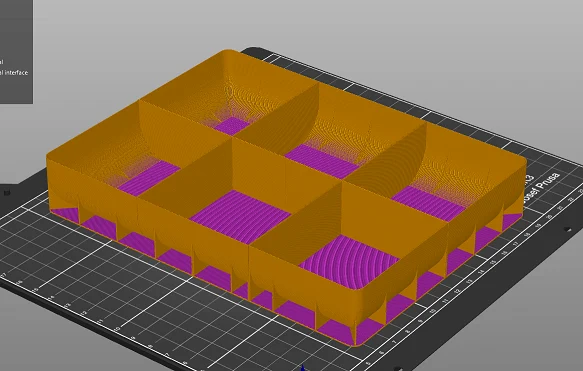Click the bed mounting hole on the left edge

click(x=7, y=193)
